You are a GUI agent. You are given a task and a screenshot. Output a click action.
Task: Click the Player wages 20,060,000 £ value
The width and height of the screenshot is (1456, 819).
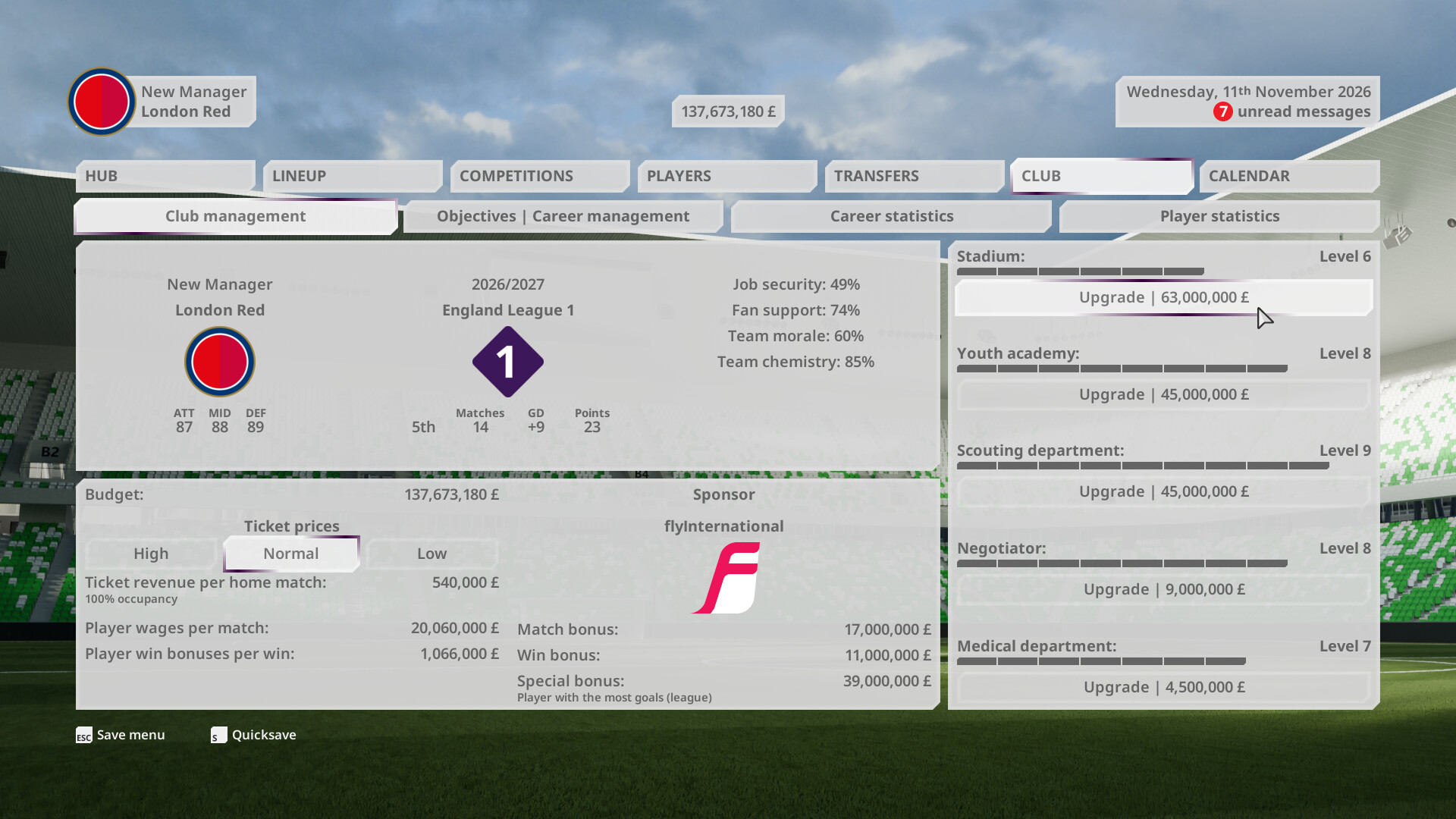point(455,628)
